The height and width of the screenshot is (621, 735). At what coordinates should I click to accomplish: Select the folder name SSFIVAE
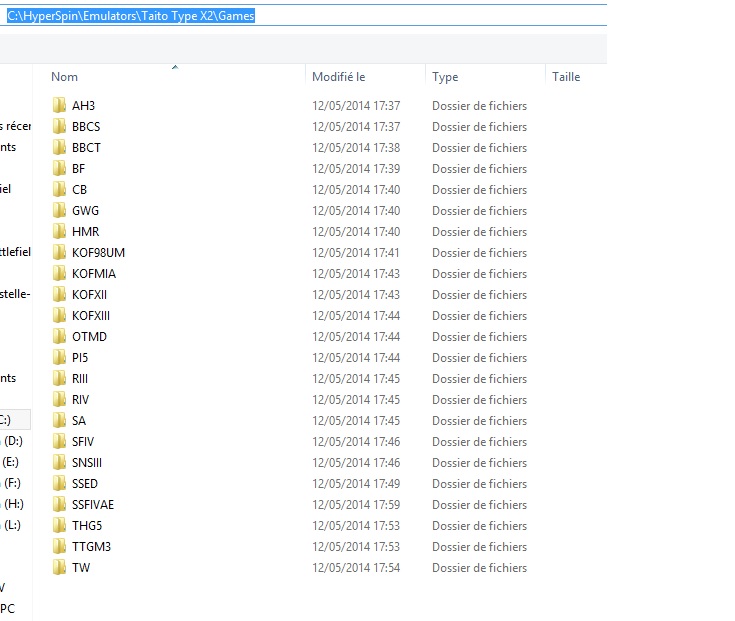pyautogui.click(x=93, y=504)
